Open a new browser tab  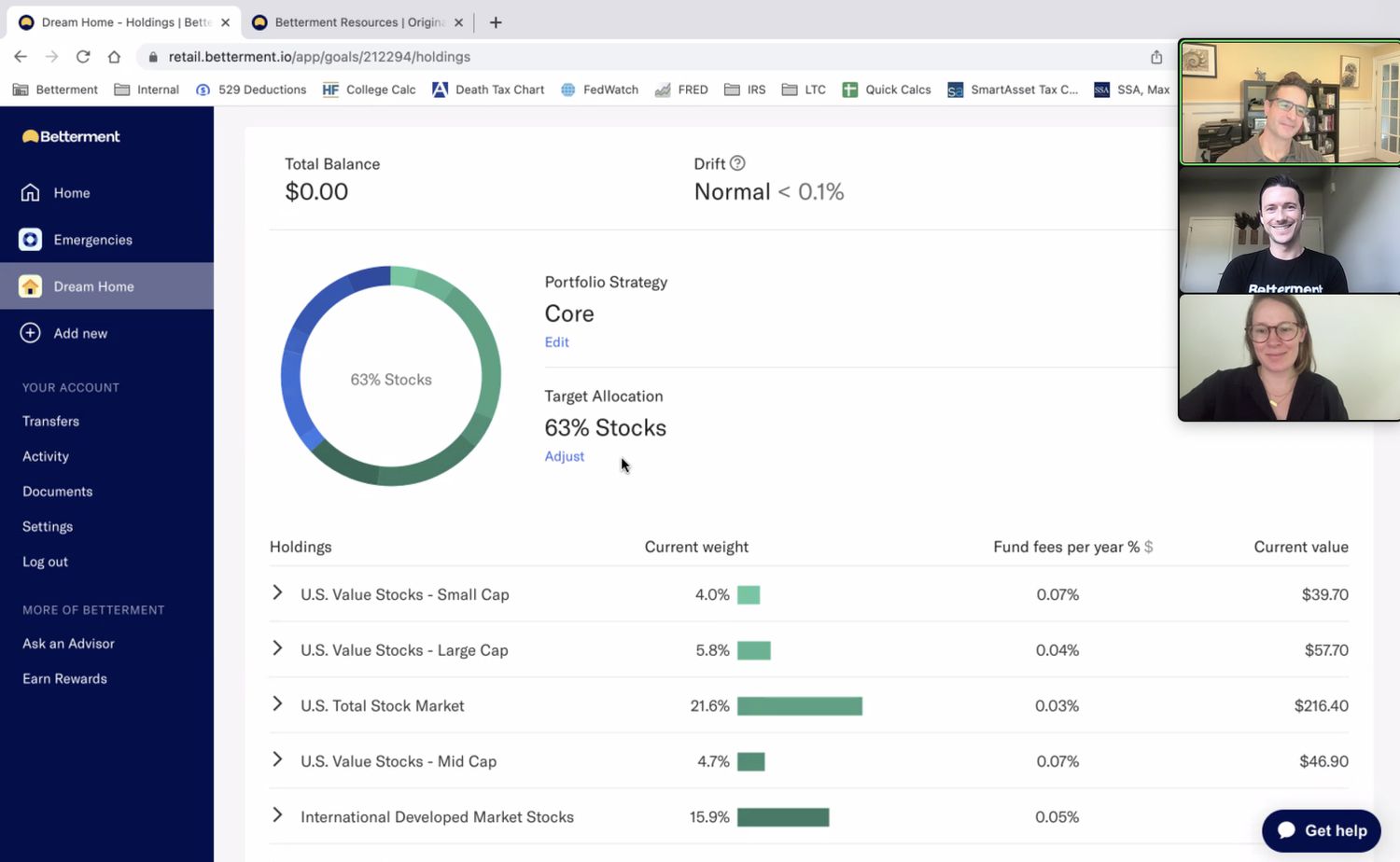click(x=496, y=22)
